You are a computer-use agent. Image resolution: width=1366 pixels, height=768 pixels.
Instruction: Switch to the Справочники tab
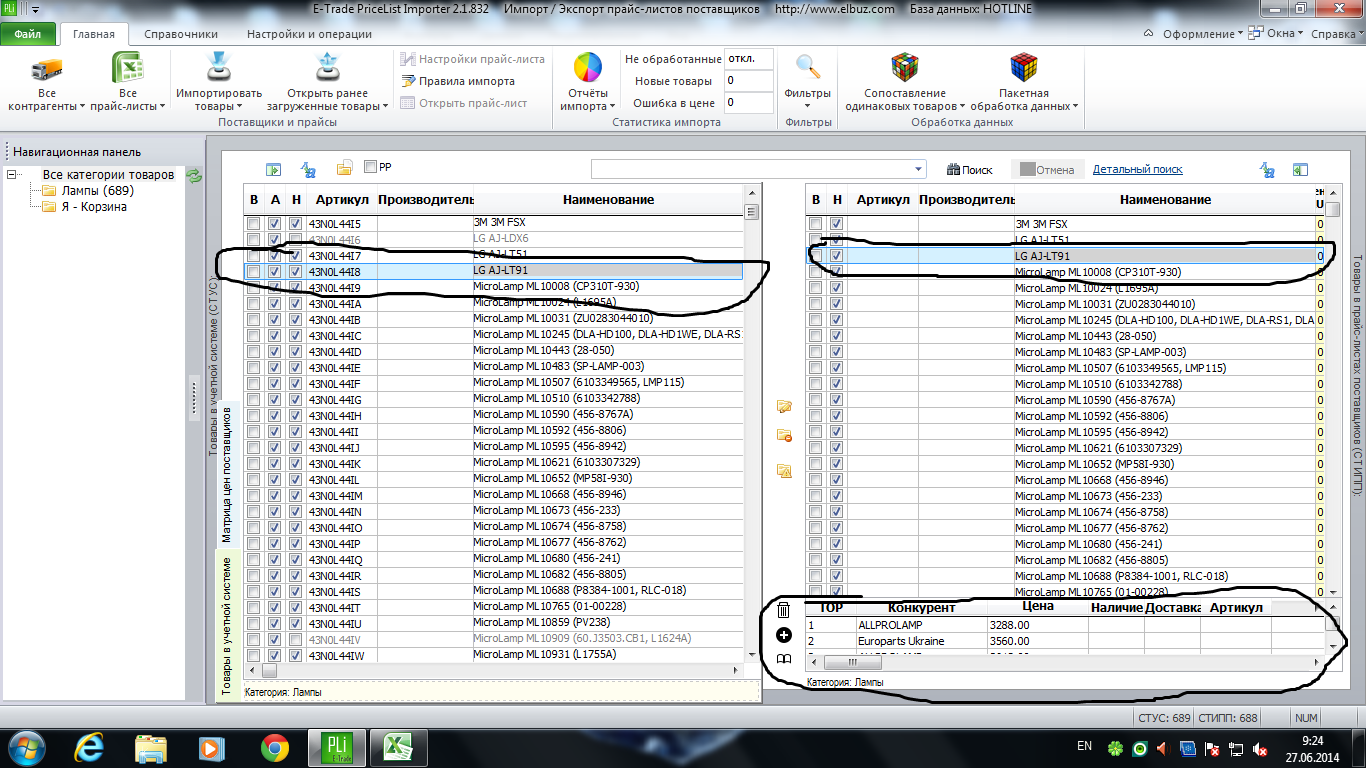181,34
